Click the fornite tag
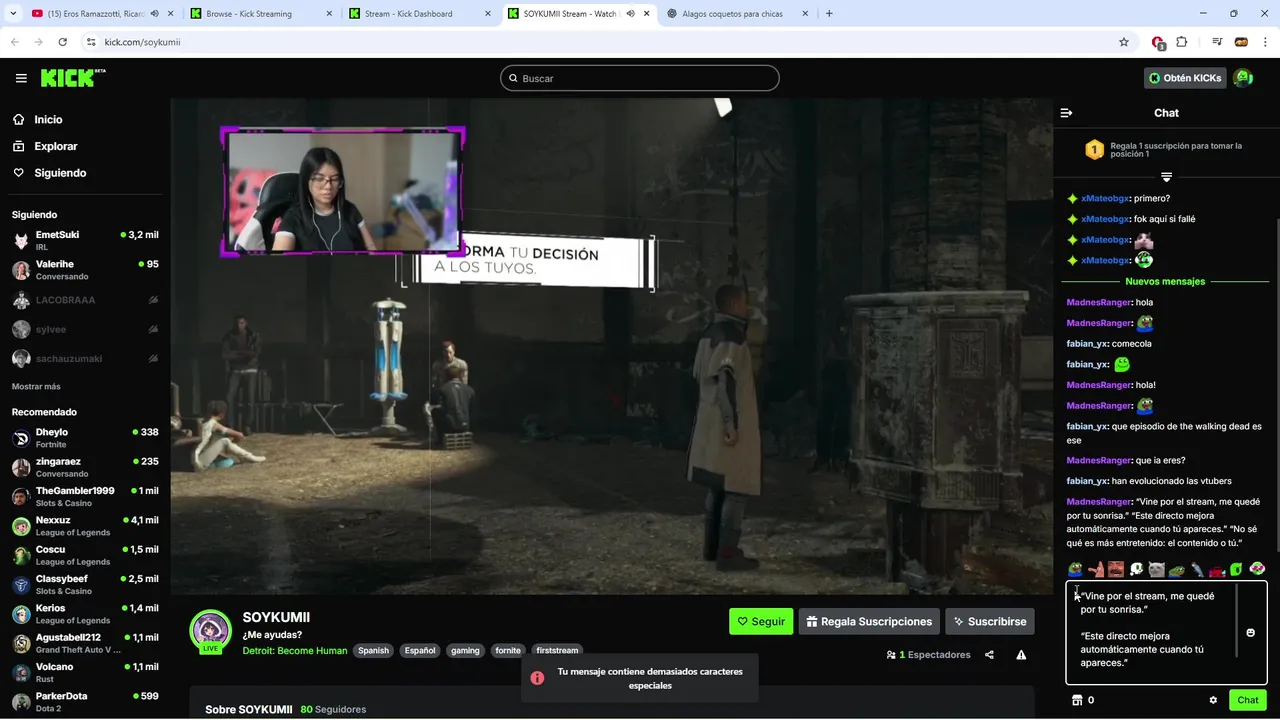 (x=508, y=651)
